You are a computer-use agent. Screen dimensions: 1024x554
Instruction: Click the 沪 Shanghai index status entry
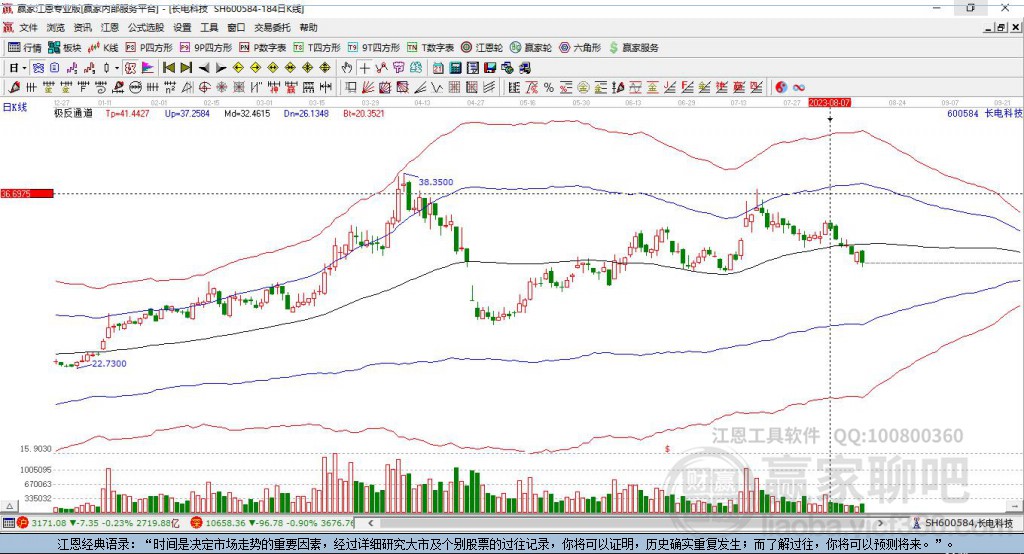tap(99, 523)
